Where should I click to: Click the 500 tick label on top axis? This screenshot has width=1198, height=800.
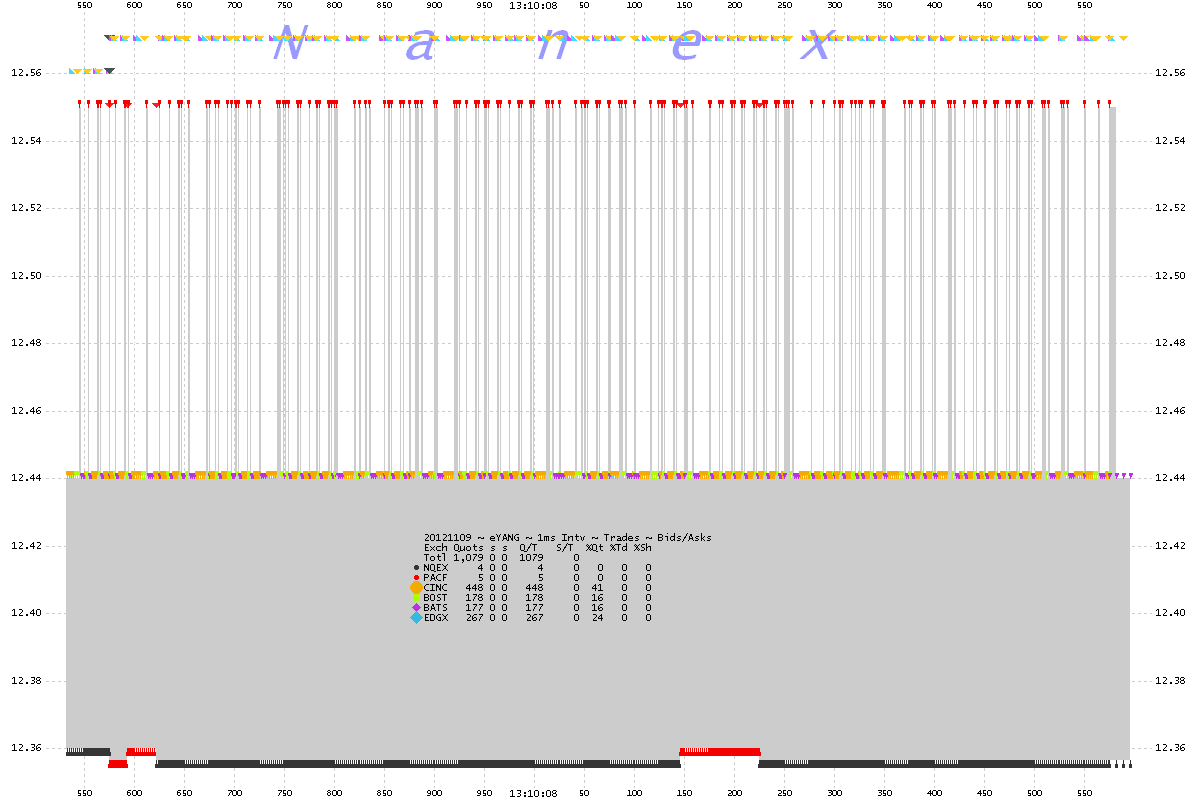point(1034,5)
